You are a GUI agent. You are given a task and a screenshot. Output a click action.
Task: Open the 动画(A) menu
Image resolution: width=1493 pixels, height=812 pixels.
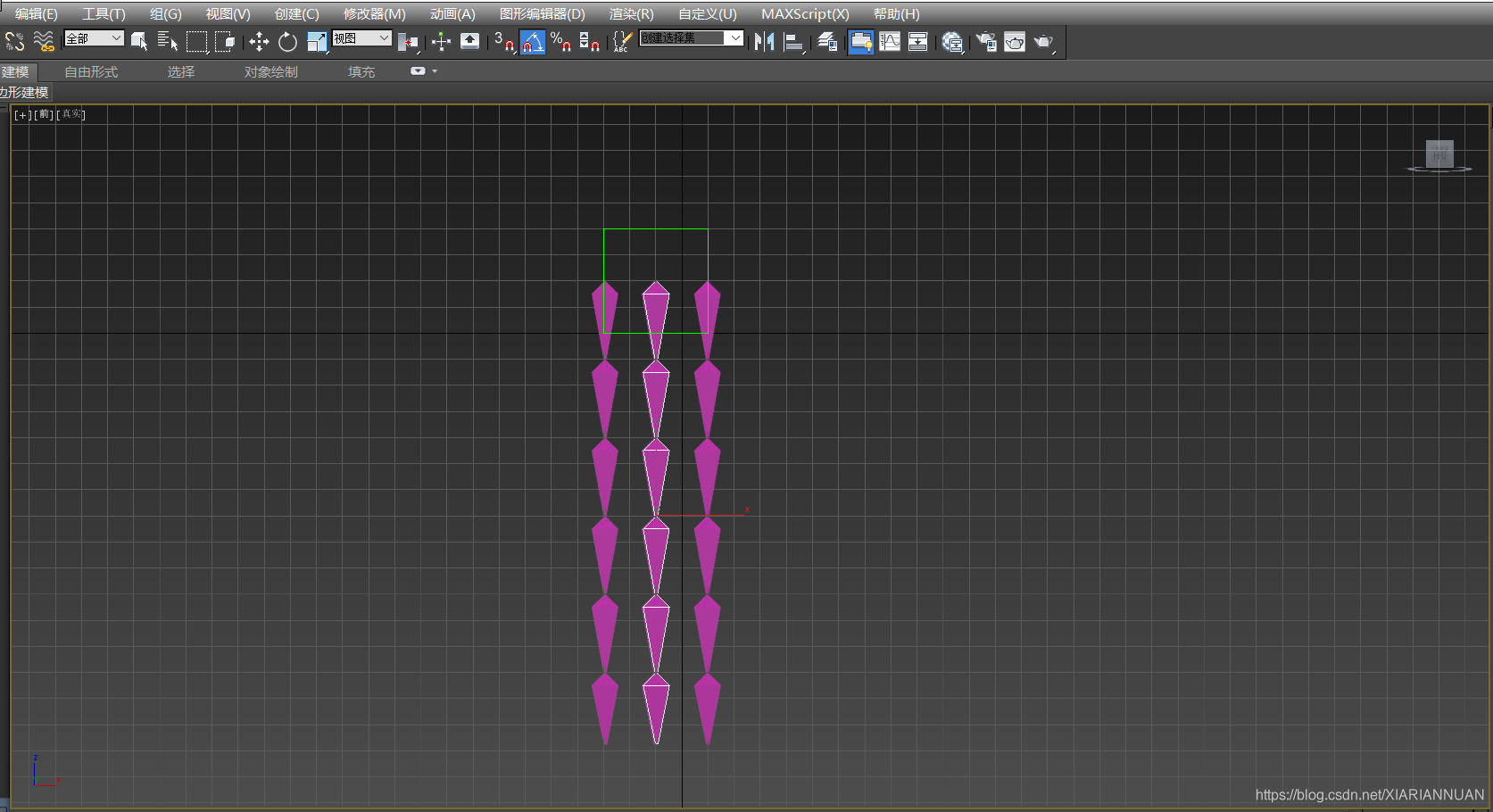pyautogui.click(x=453, y=14)
